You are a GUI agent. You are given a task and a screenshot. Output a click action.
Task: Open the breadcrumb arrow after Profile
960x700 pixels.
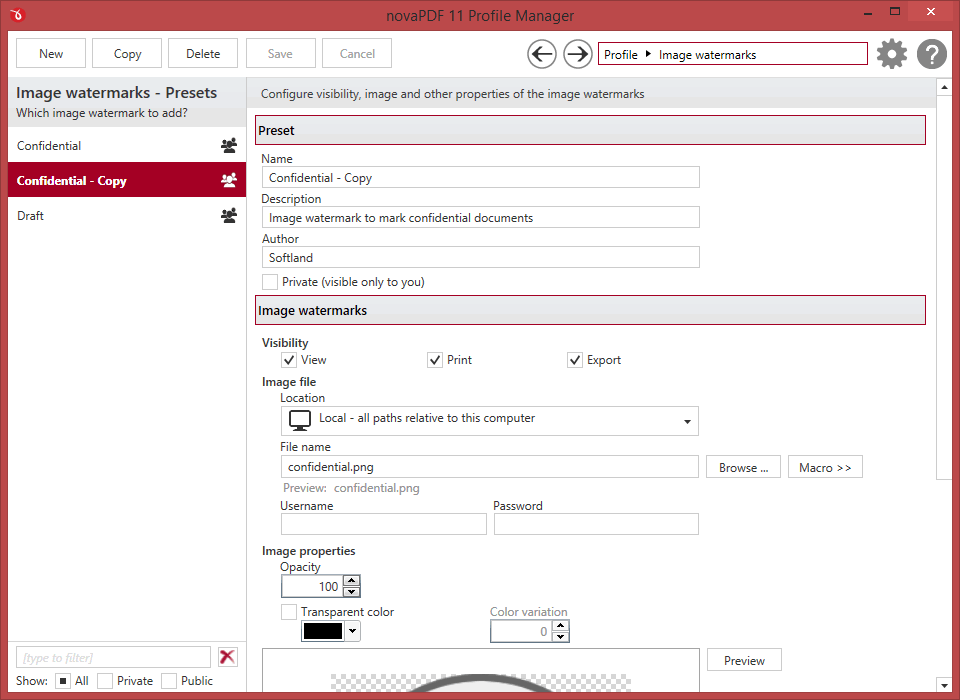coord(648,54)
